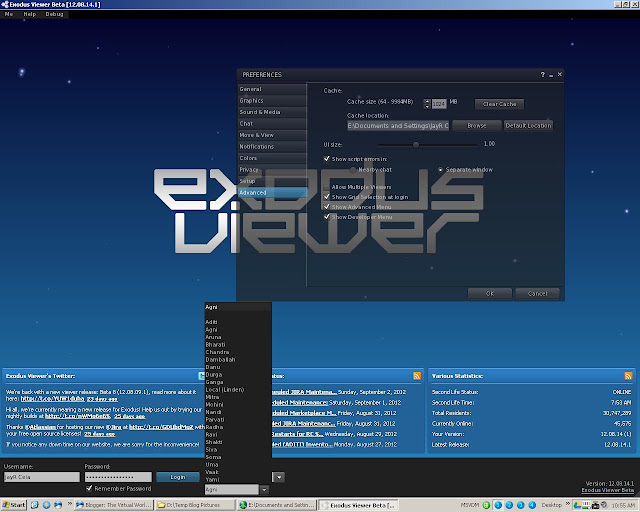Adjust the UI size slider handle
This screenshot has width=640, height=512.
coord(416,145)
